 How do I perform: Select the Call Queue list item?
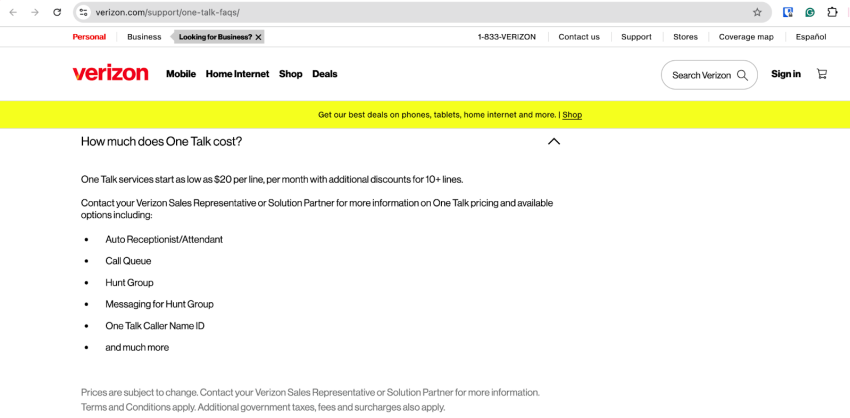pos(128,261)
